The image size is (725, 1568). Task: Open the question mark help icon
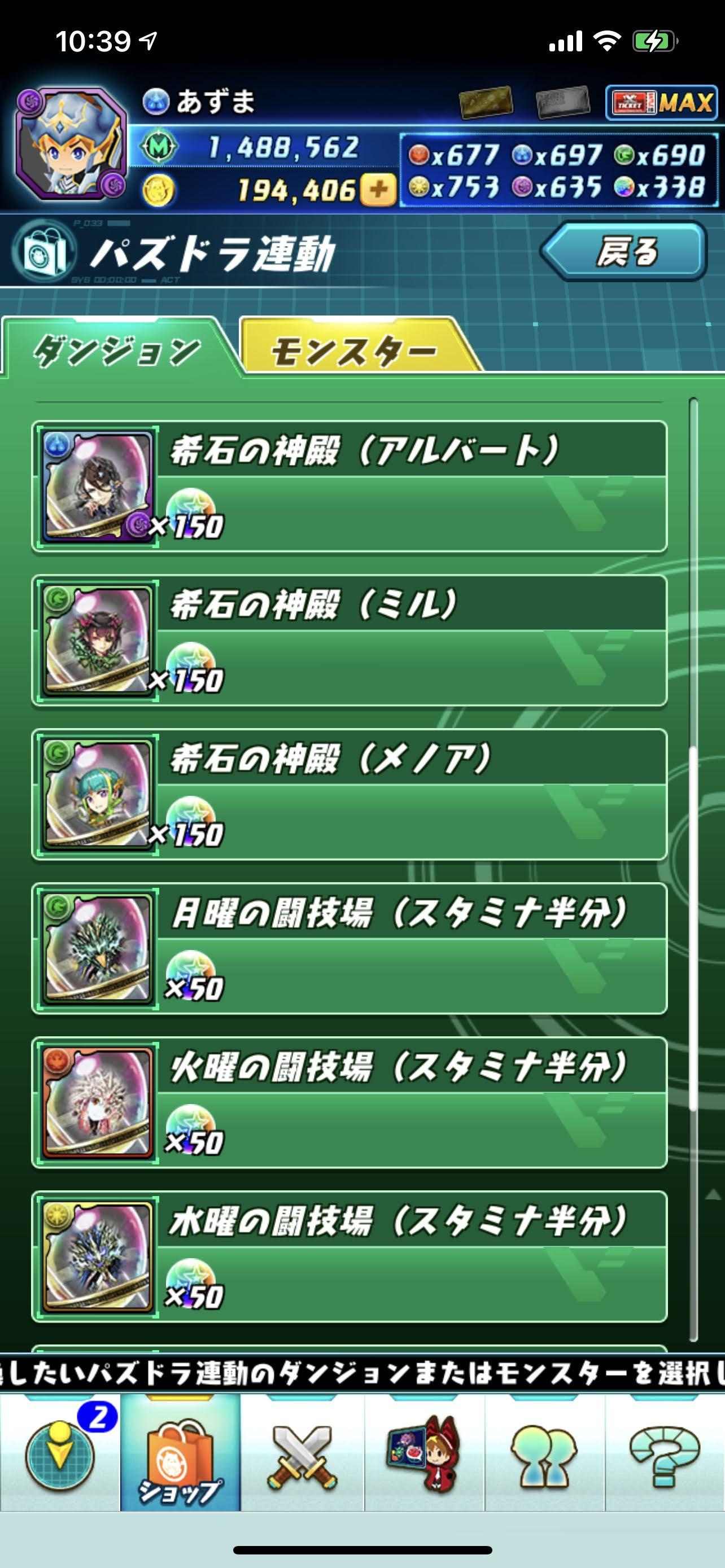coord(665,1453)
